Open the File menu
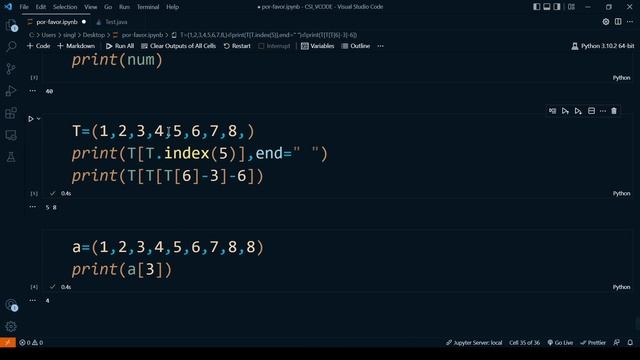Image resolution: width=640 pixels, height=360 pixels. 24,7
